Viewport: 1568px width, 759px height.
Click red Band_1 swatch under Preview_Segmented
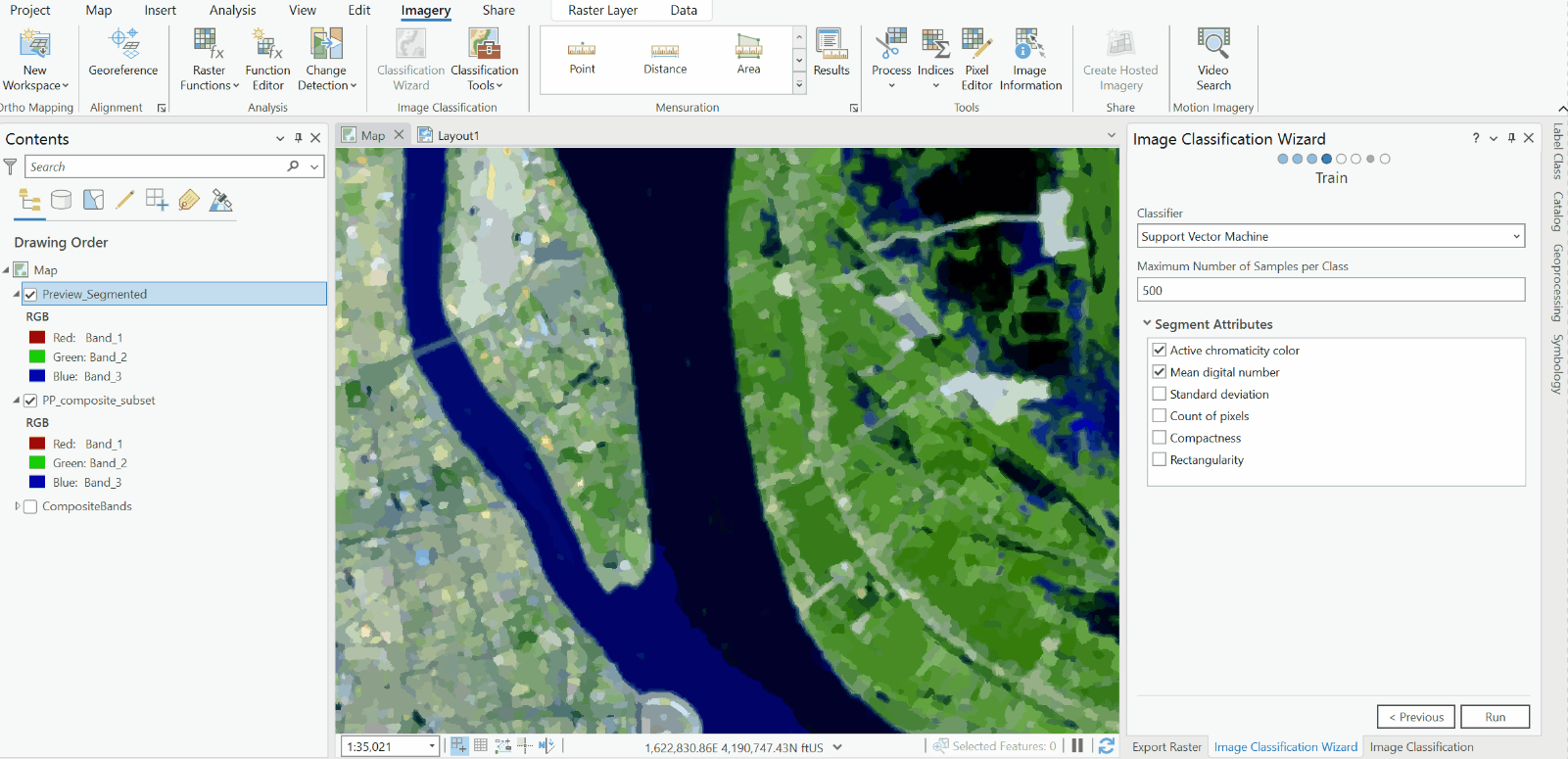coord(37,337)
